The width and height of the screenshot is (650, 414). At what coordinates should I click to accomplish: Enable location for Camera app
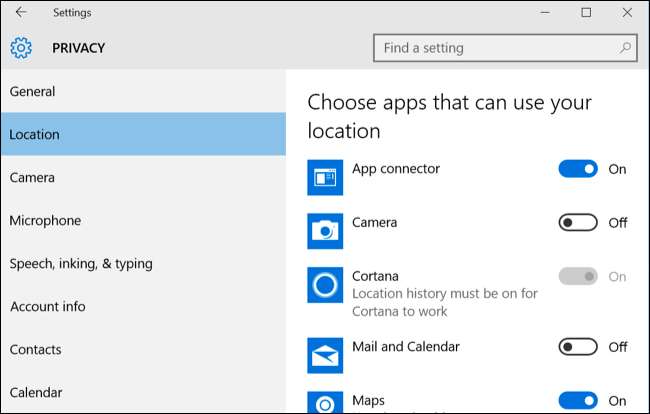(578, 222)
